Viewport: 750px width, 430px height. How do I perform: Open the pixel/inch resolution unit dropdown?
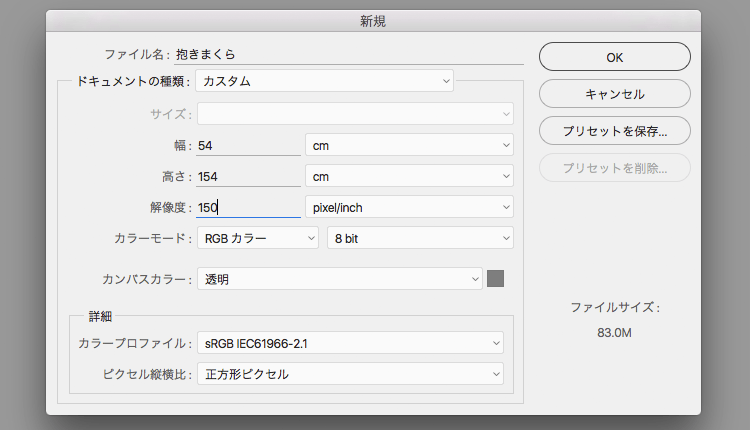point(409,207)
